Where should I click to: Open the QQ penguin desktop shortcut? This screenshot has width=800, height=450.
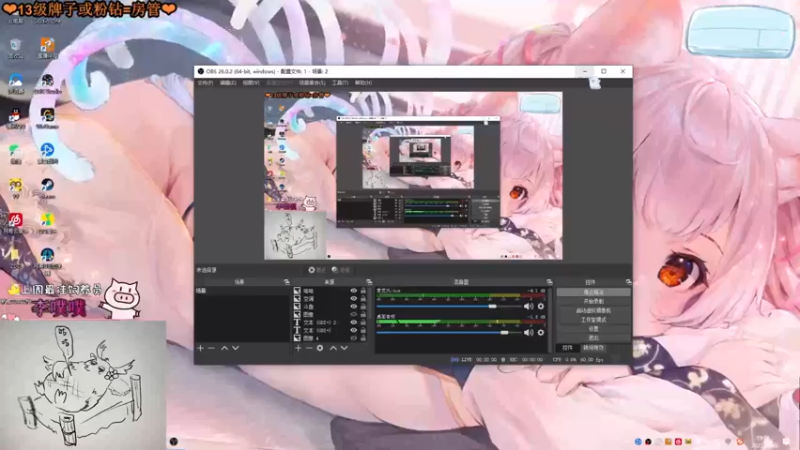coord(15,118)
